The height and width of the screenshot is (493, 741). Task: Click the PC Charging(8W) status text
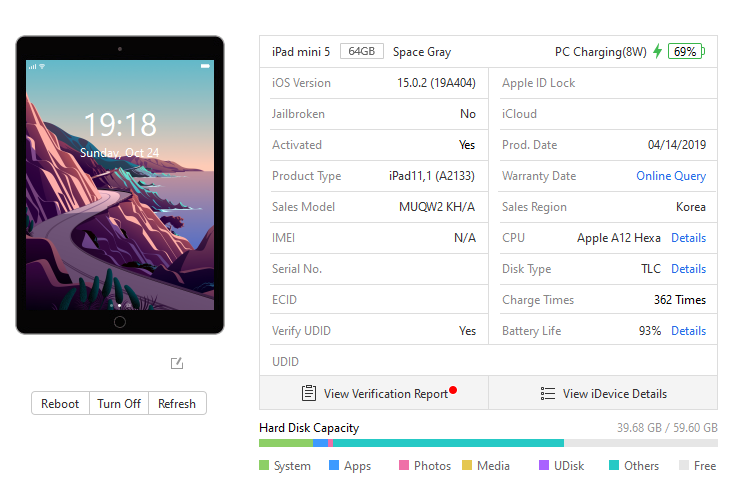(x=601, y=52)
